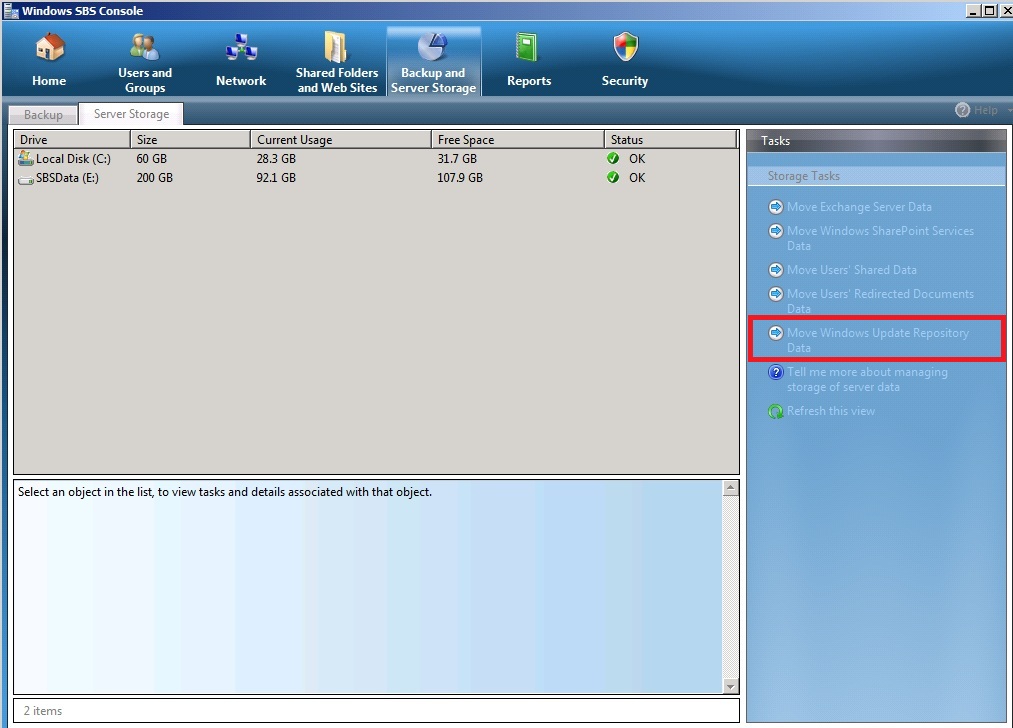Select Backup and Server Storage icon
The width and height of the screenshot is (1013, 728).
click(432, 47)
